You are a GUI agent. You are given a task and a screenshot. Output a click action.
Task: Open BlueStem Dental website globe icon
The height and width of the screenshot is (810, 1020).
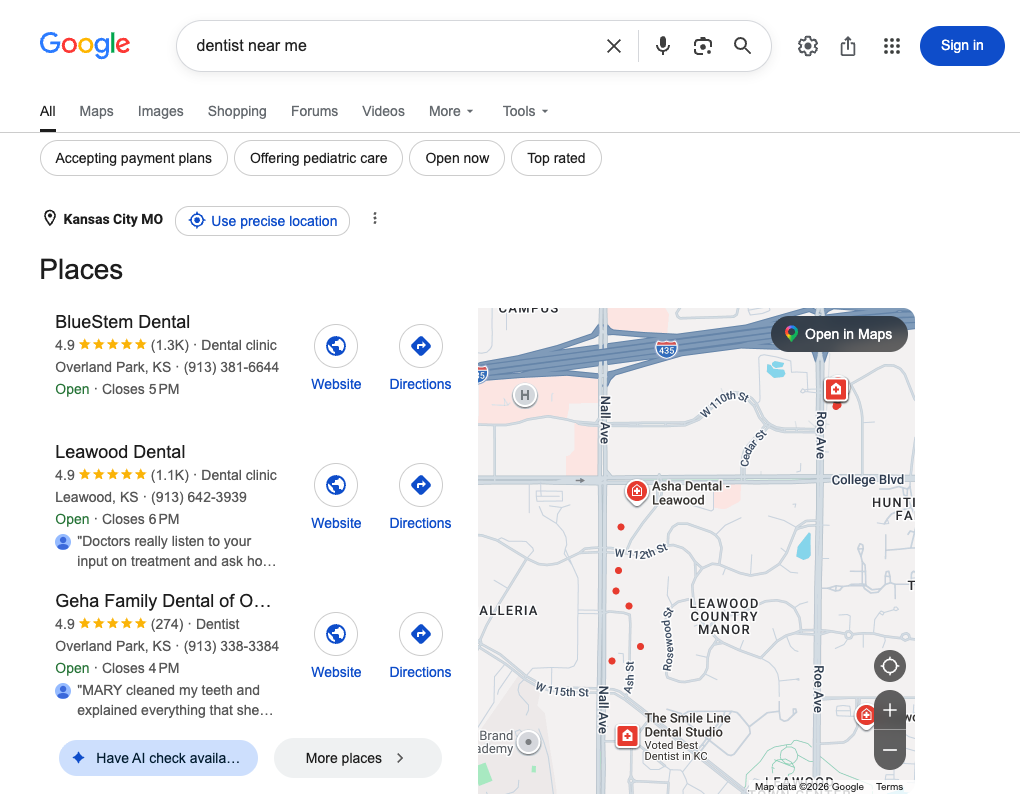click(x=336, y=345)
